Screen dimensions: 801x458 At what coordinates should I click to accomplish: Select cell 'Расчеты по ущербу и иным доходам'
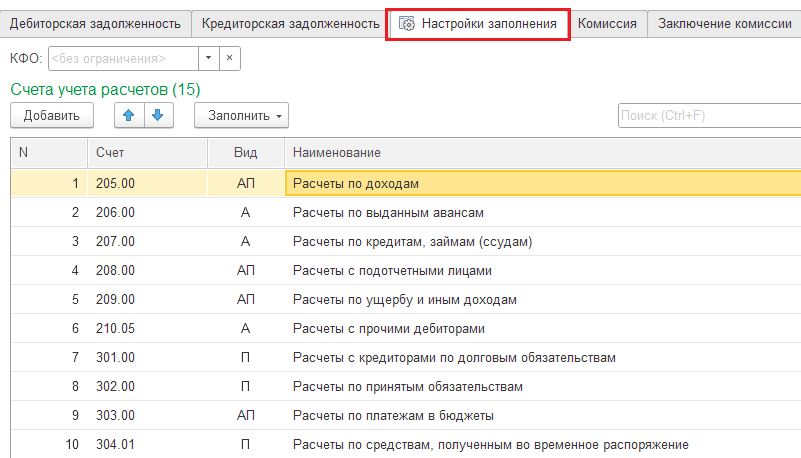click(543, 300)
